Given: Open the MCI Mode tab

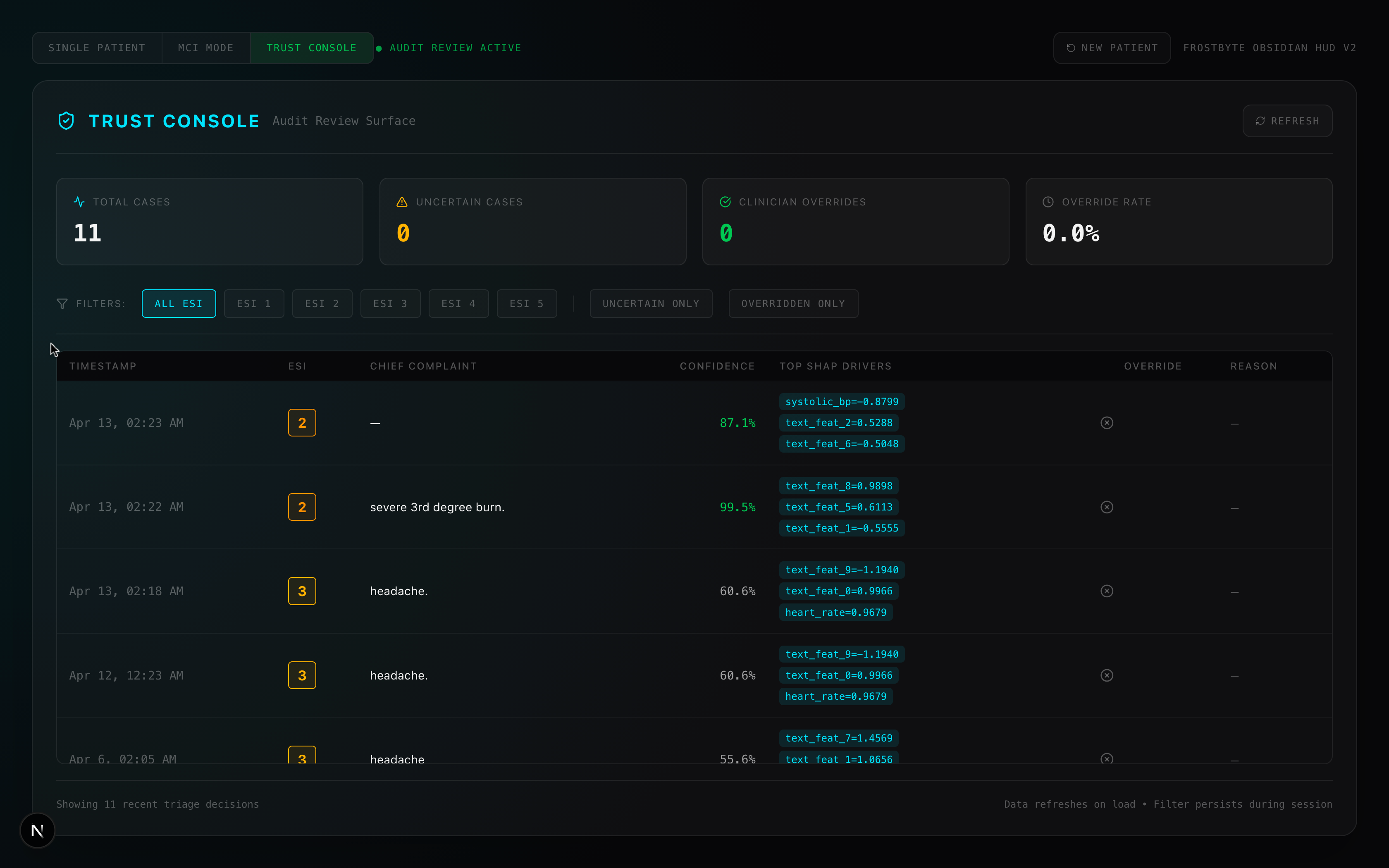Looking at the screenshot, I should click(205, 48).
